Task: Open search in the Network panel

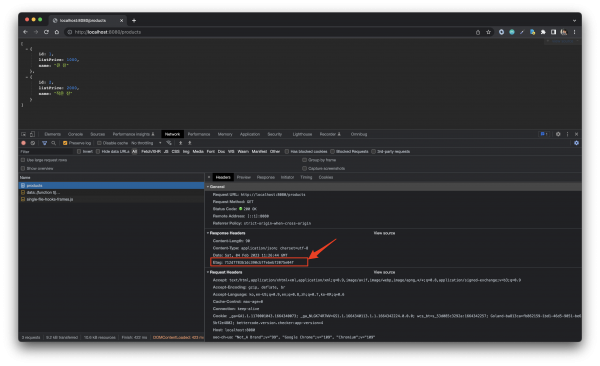Action: (54, 143)
